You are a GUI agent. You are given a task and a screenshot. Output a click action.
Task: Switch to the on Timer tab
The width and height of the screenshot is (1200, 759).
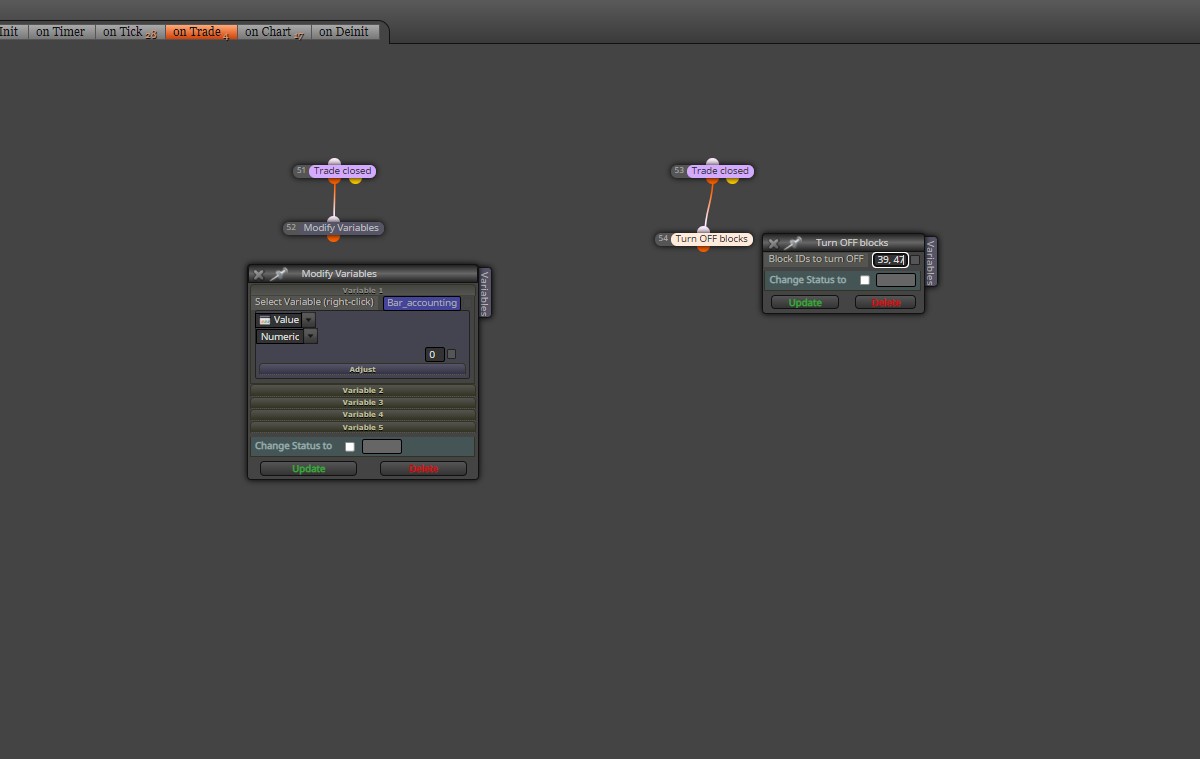(x=60, y=32)
